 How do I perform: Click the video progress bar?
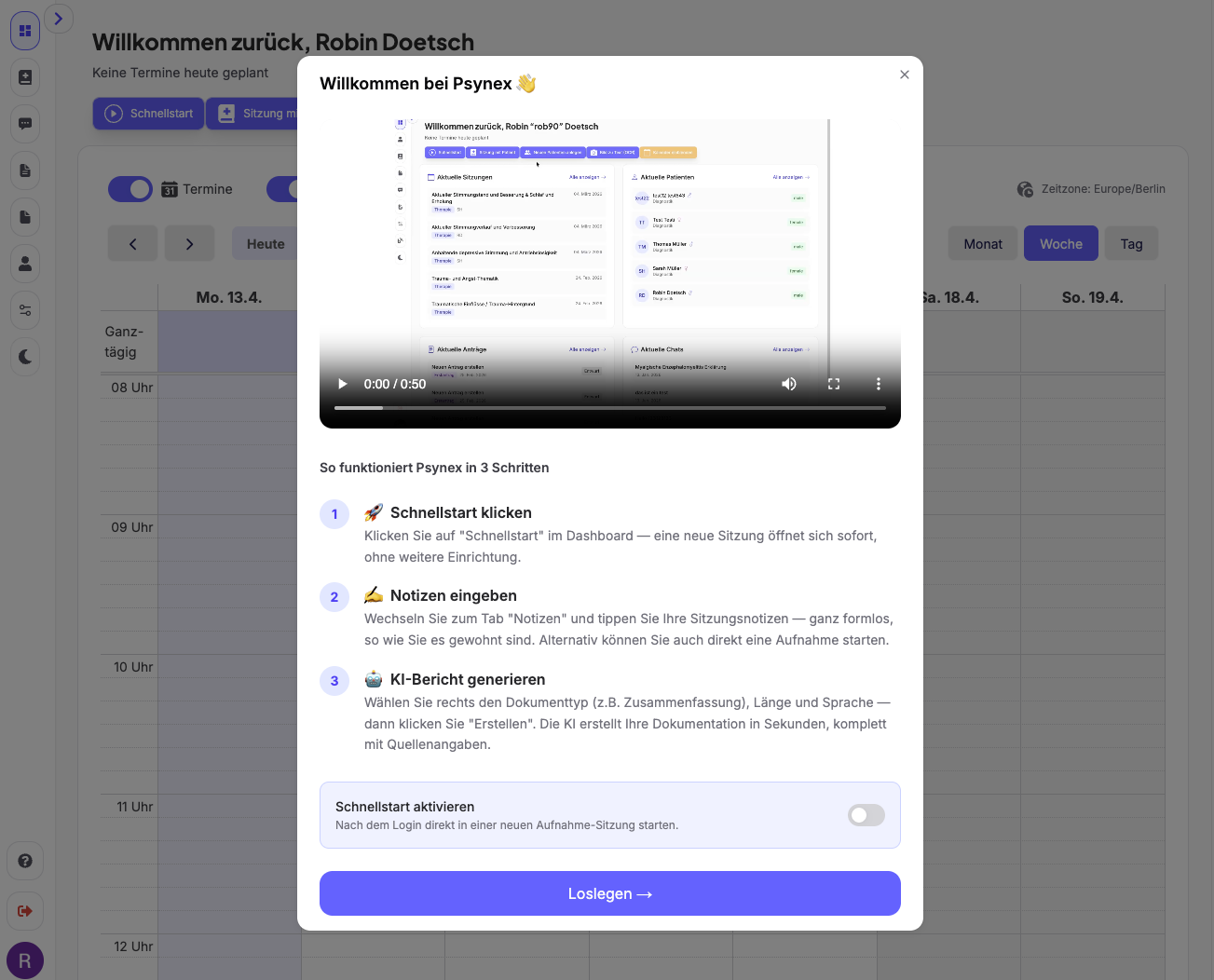(609, 408)
